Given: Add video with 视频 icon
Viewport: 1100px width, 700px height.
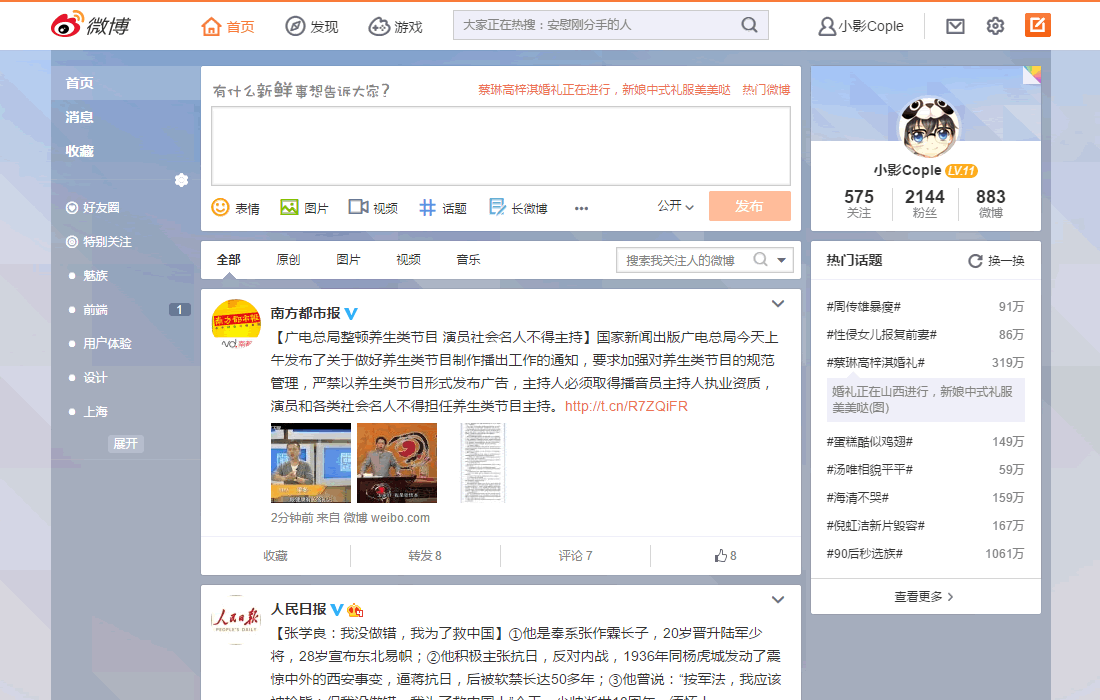Looking at the screenshot, I should [x=358, y=207].
